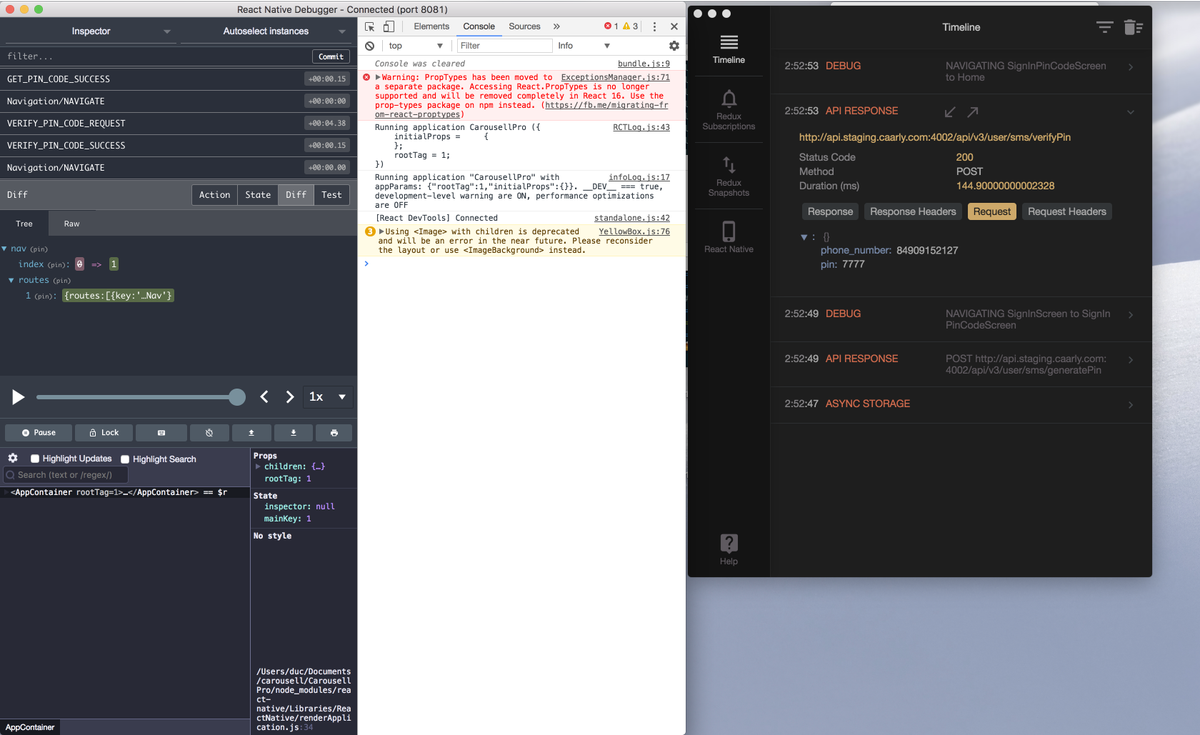Click the red error count badge in DevTools
1200x735 pixels.
(x=611, y=26)
